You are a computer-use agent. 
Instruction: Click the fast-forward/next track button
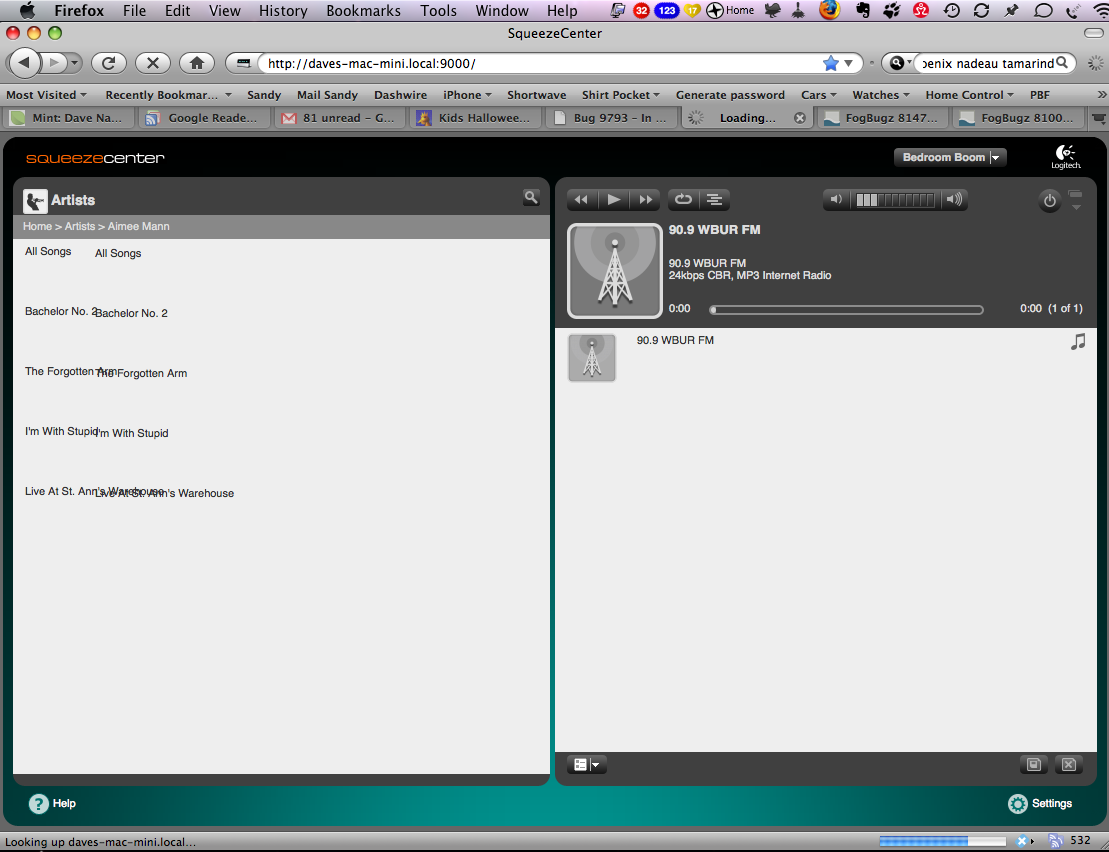pos(646,200)
